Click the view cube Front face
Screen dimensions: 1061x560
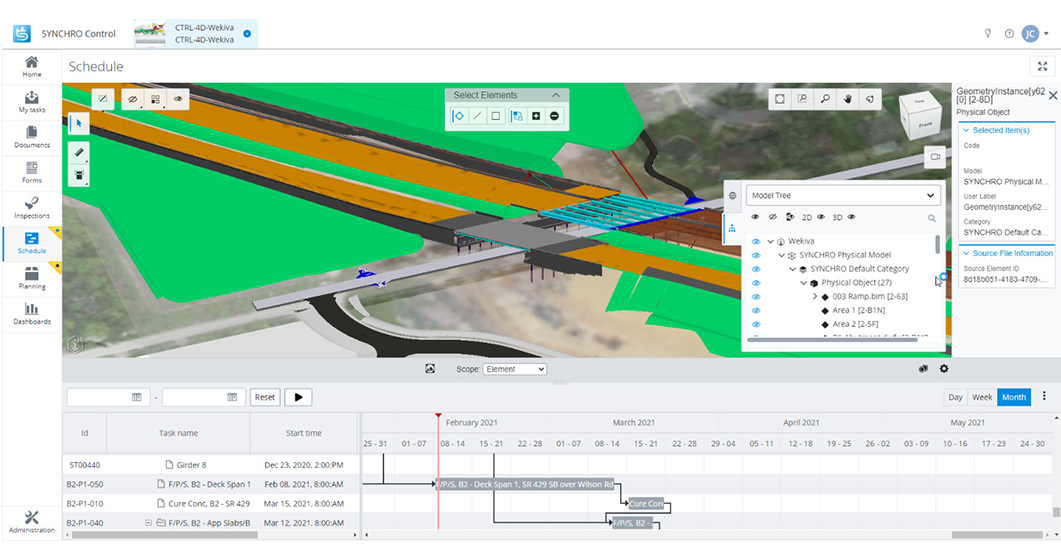pos(924,124)
